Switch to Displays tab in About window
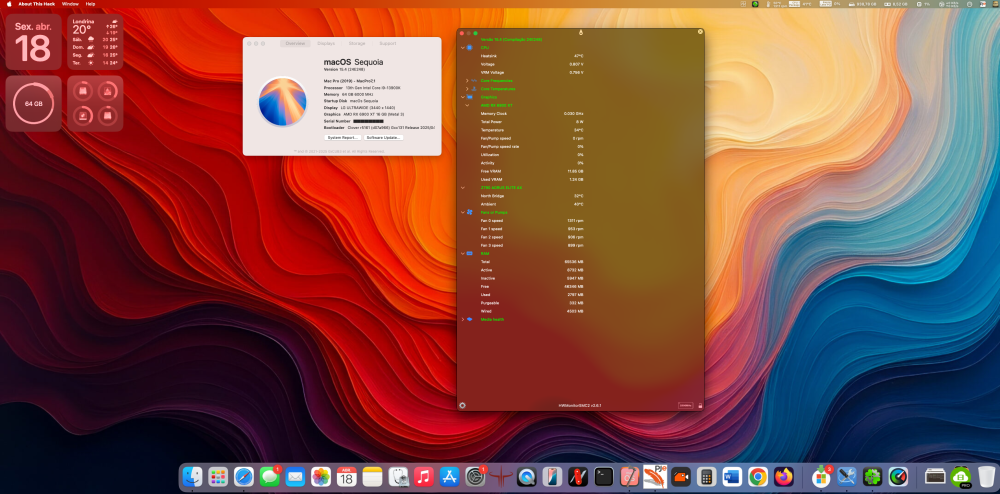This screenshot has width=1000, height=494. [326, 43]
